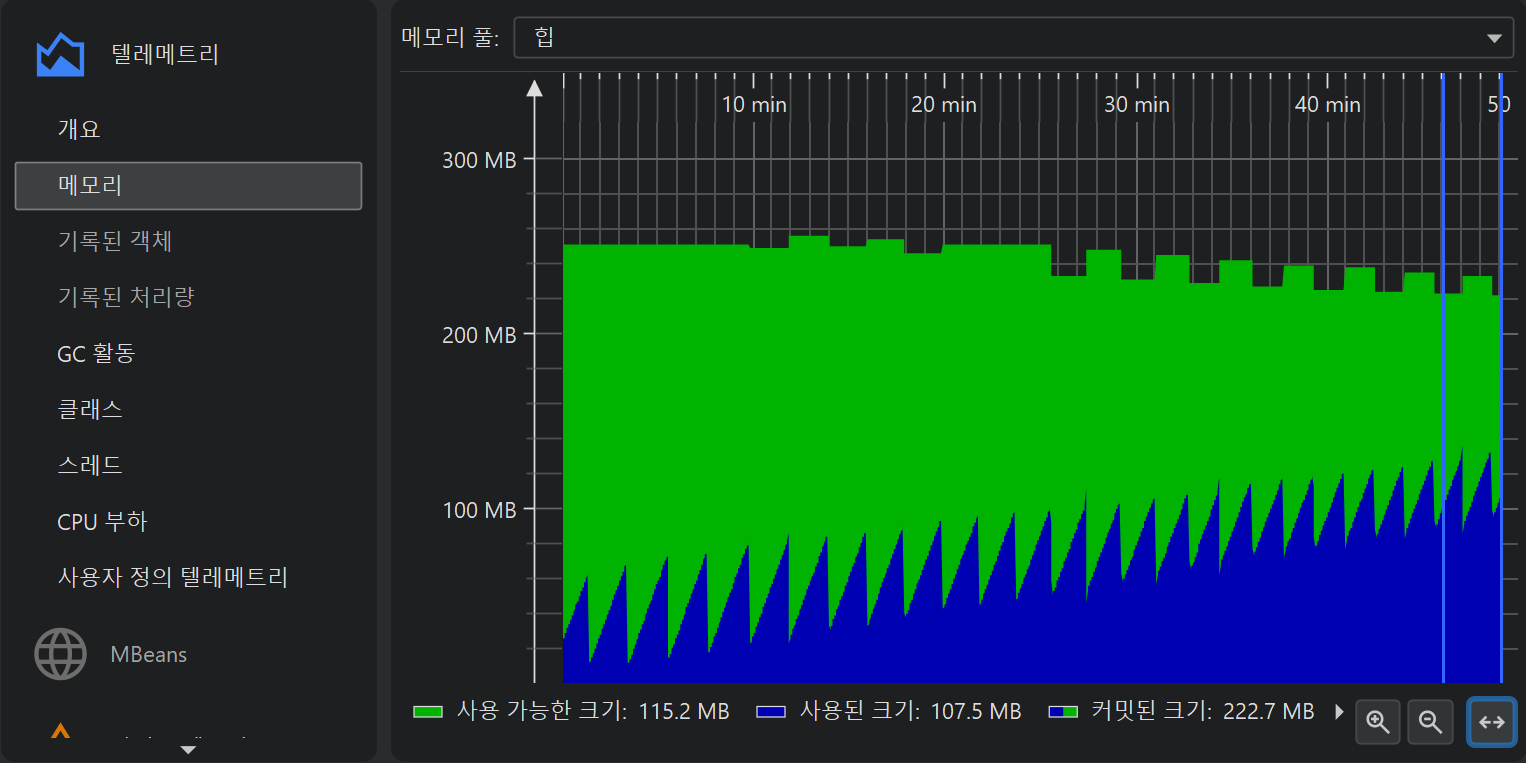
Task: Toggle fit-to-window horizontal arrows button
Action: (1491, 721)
